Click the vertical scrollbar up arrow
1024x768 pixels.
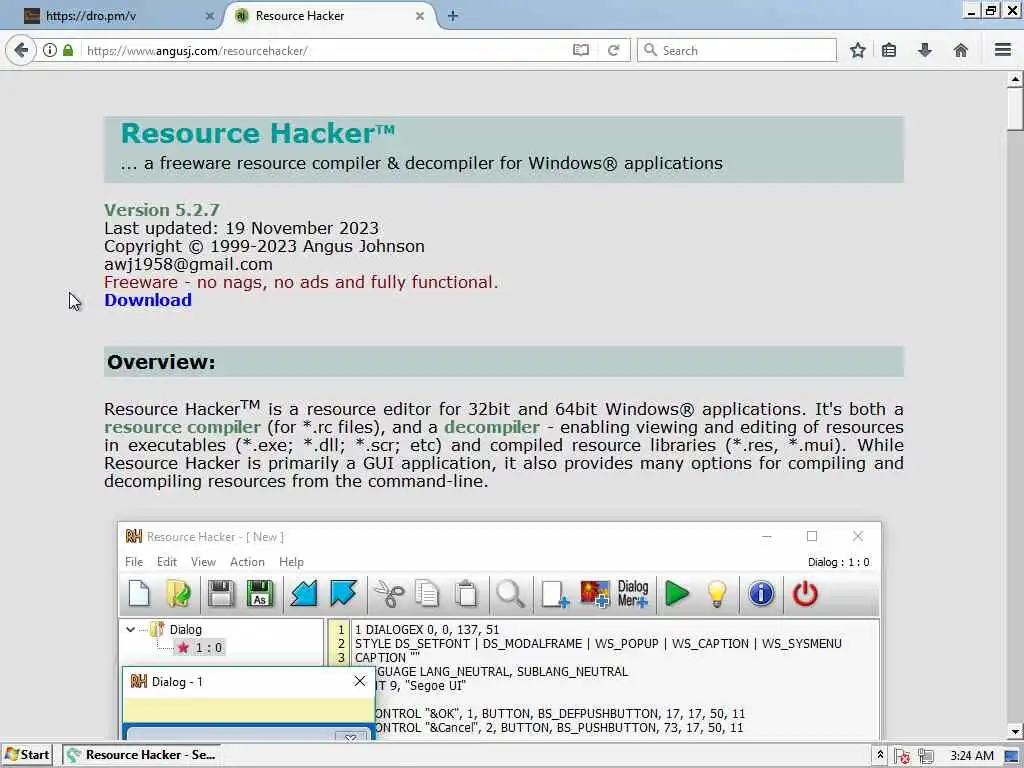pos(1014,80)
